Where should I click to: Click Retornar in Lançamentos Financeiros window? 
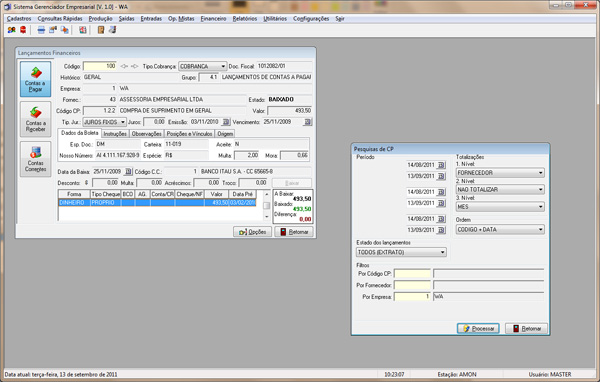pos(294,232)
